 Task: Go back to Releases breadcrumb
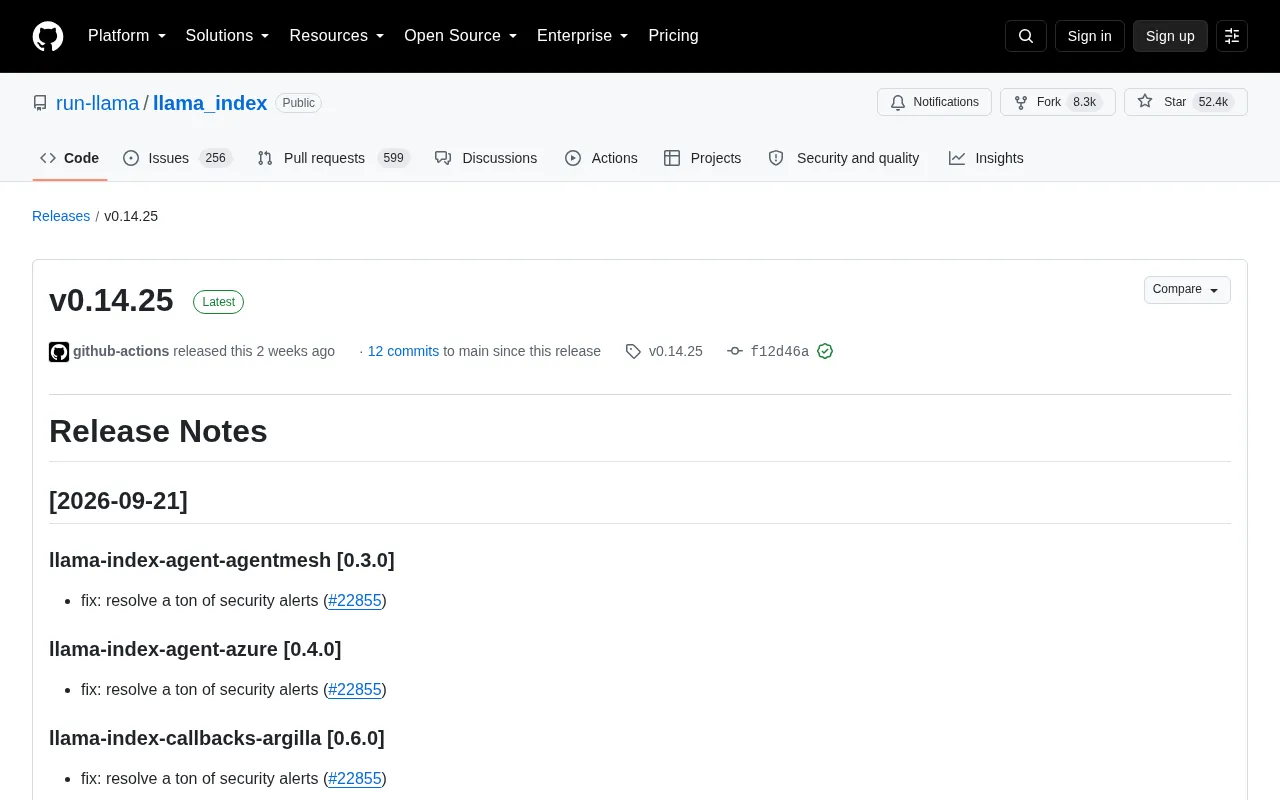click(x=61, y=216)
